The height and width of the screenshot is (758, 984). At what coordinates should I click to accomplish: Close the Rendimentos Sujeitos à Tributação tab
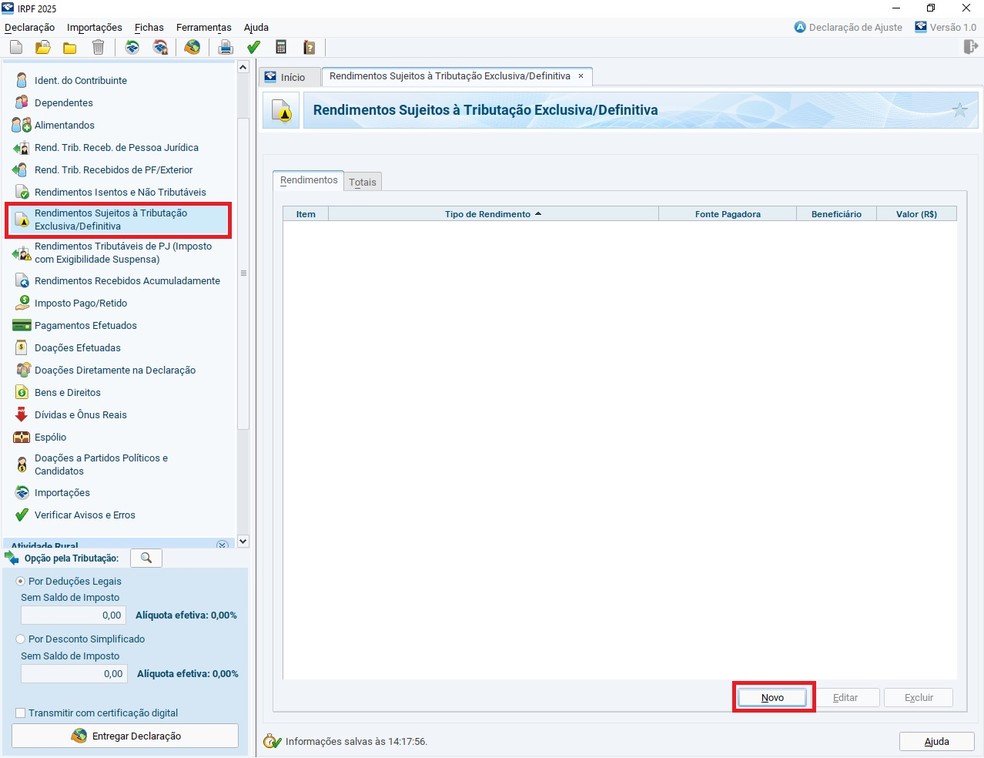(581, 76)
